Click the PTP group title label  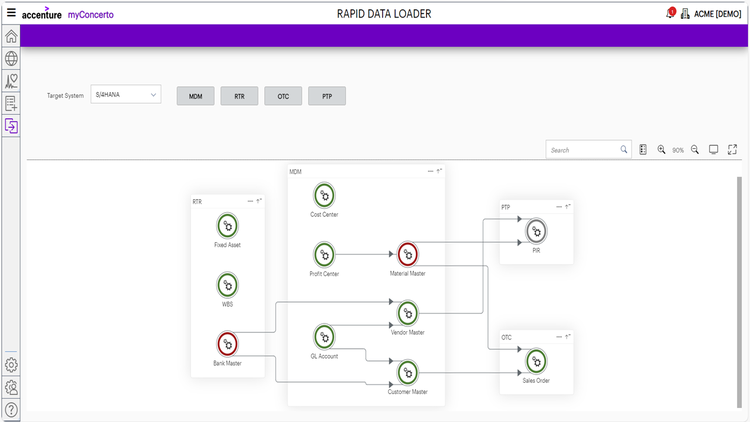click(506, 207)
